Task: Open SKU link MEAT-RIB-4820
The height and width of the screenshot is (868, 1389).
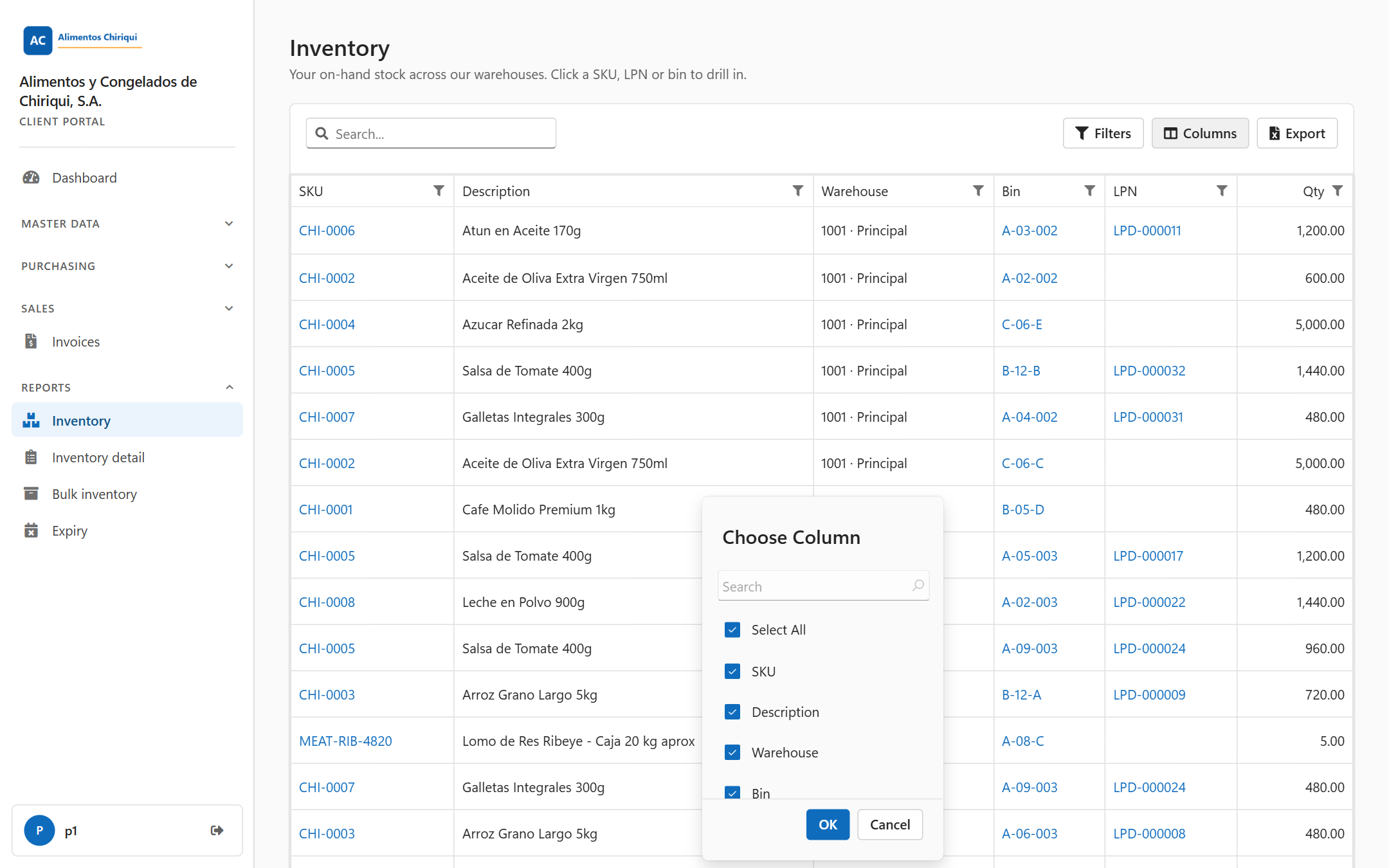Action: click(345, 741)
